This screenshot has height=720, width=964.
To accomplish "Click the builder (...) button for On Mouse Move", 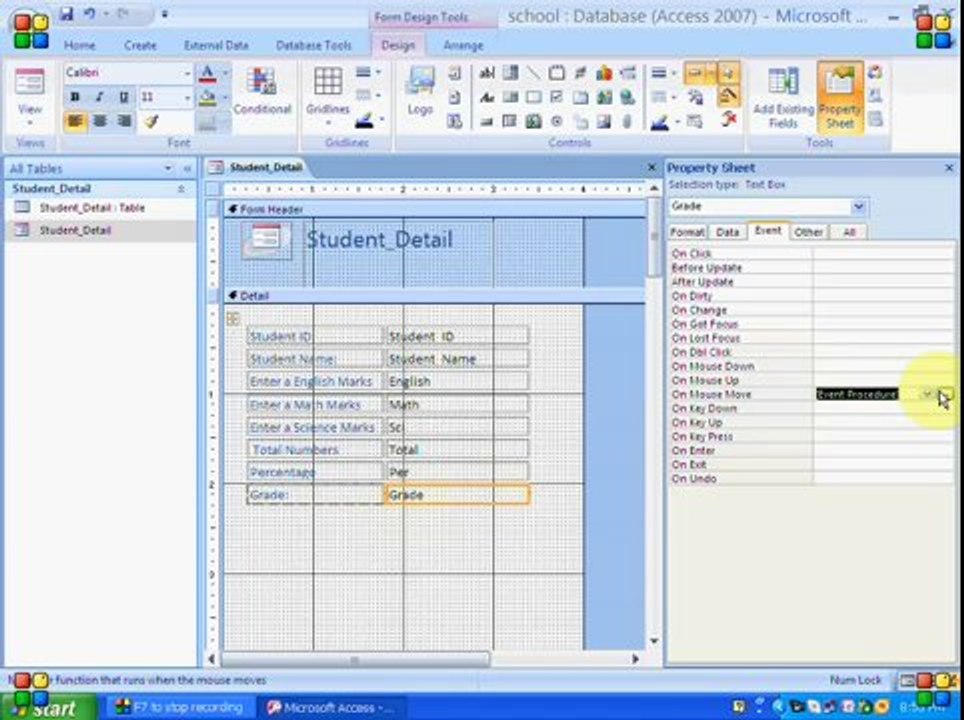I will [946, 394].
